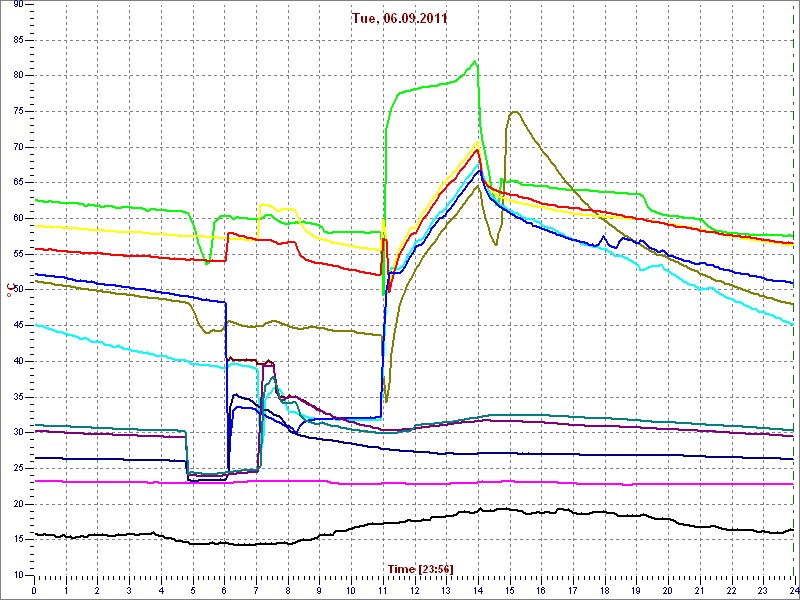
Task: Click hour 24 on the time axis
Action: coord(793,591)
